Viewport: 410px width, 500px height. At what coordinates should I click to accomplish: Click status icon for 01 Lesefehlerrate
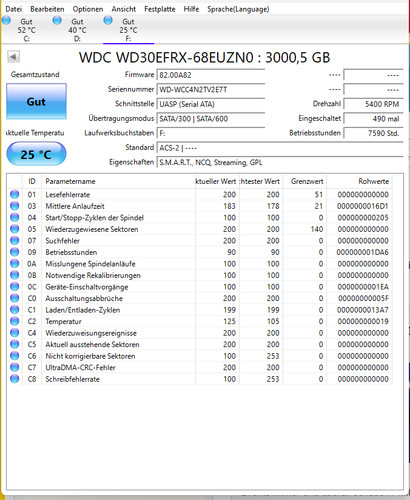[x=14, y=194]
